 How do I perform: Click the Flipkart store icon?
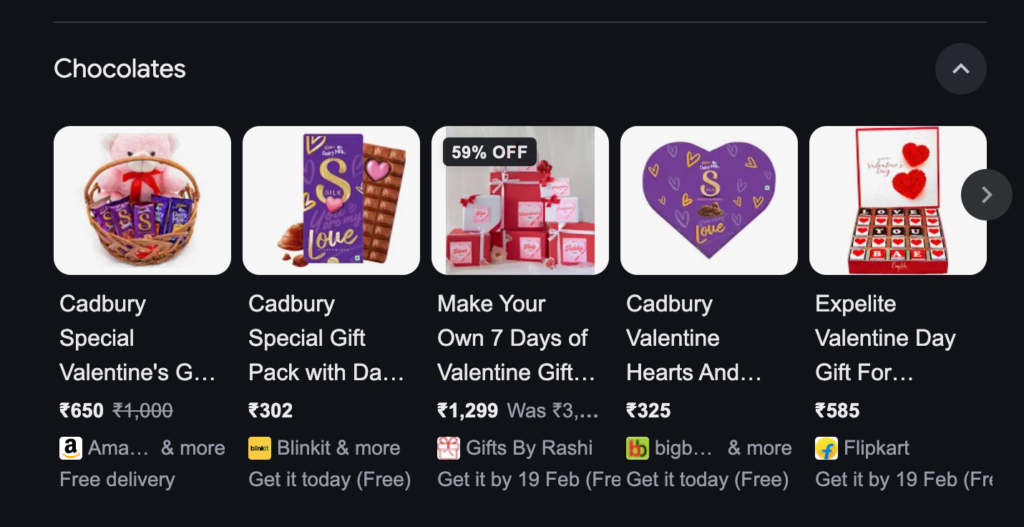tap(826, 448)
